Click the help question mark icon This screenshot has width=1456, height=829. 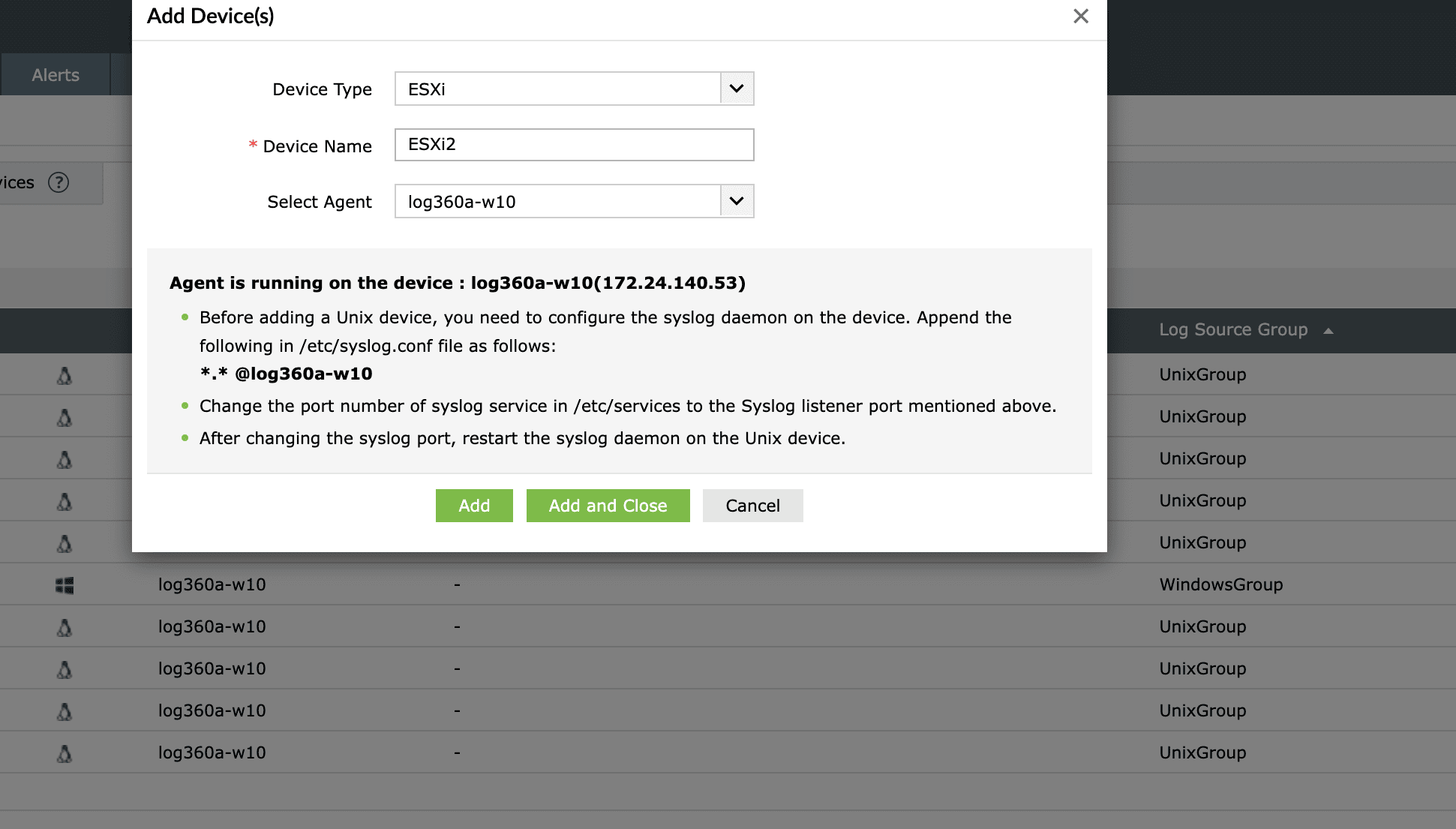coord(59,182)
